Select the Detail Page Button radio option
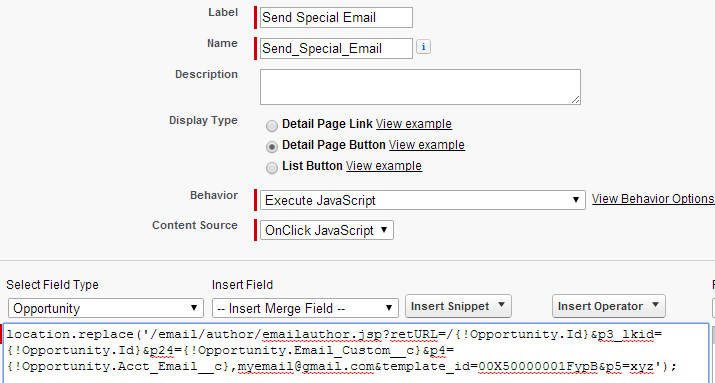Viewport: 715px width, 383px height. 272,147
